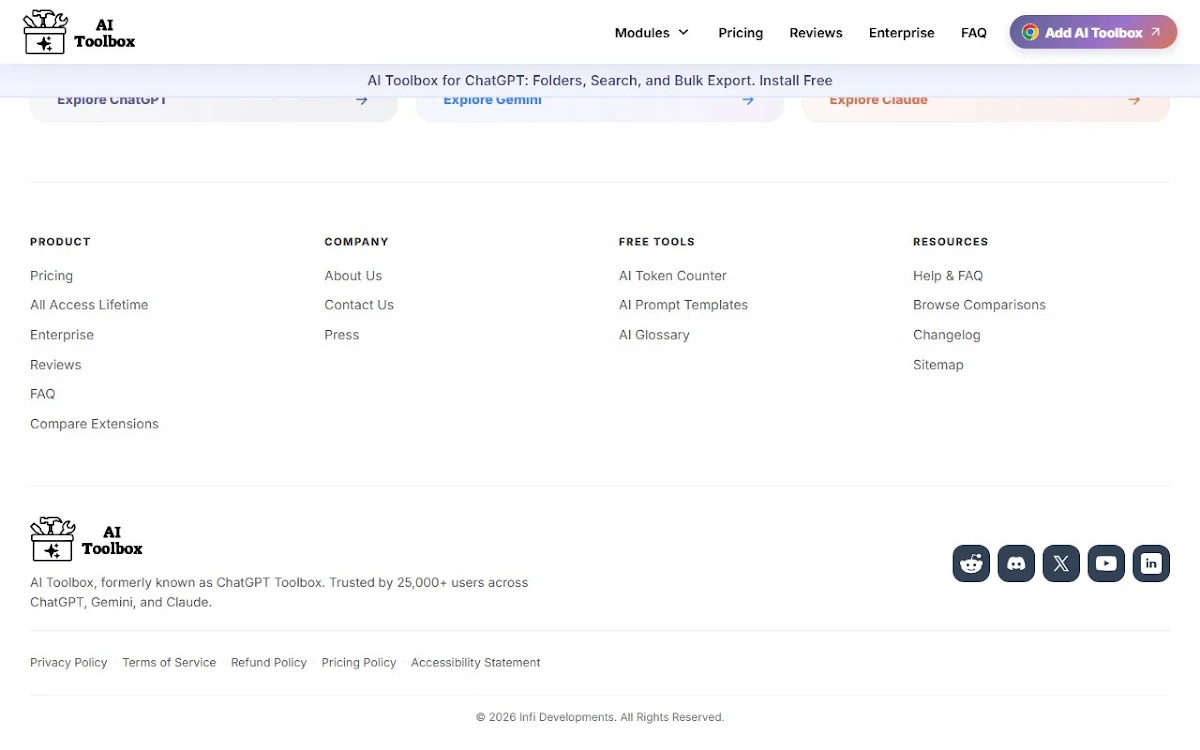Open About Us link
Screen dimensions: 1200x750
tap(353, 276)
